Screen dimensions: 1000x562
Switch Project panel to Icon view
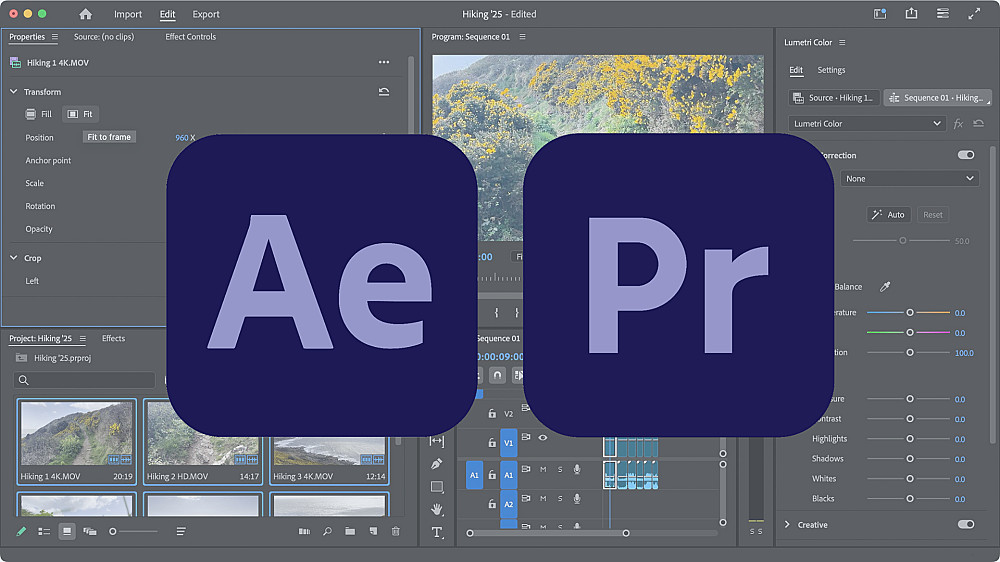point(67,531)
